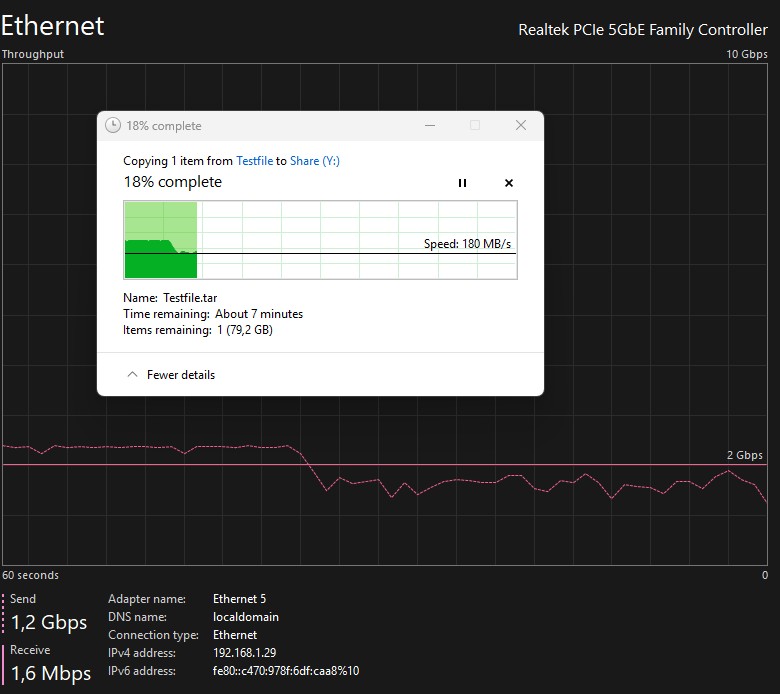The height and width of the screenshot is (694, 780).
Task: Click the IPv4 address 192.168.1.29
Action: click(244, 652)
